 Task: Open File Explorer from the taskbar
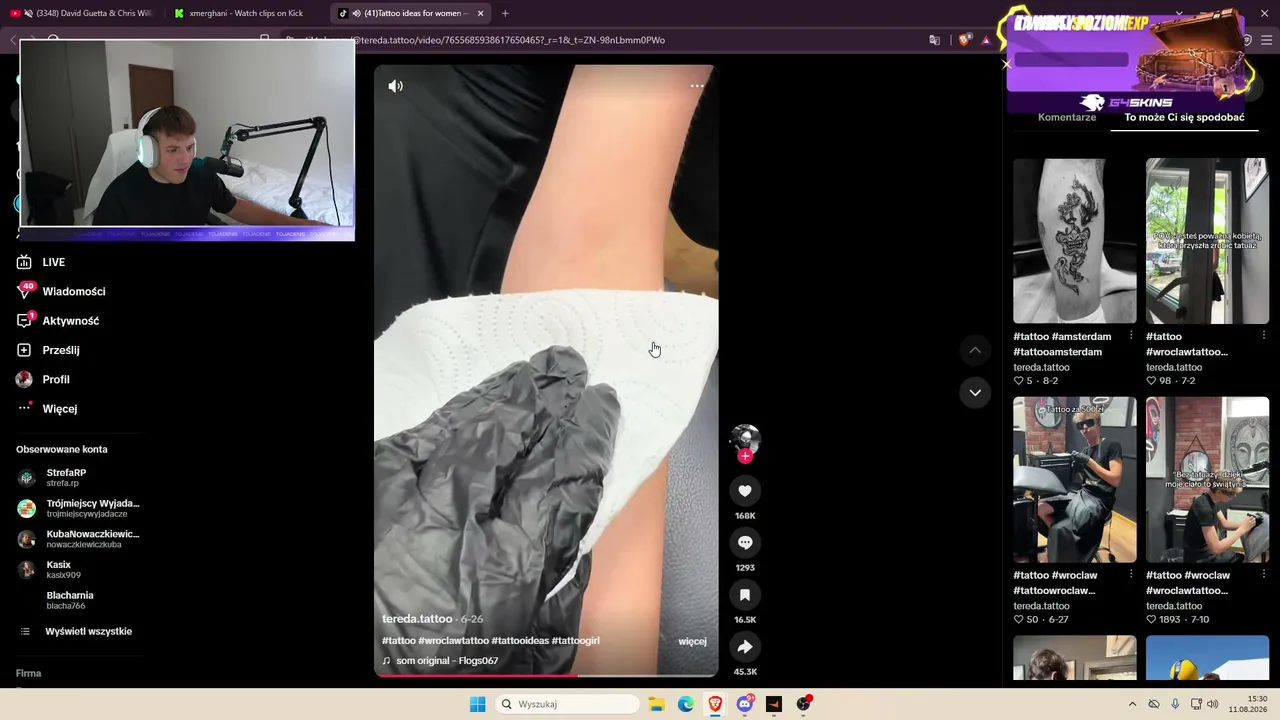(656, 704)
